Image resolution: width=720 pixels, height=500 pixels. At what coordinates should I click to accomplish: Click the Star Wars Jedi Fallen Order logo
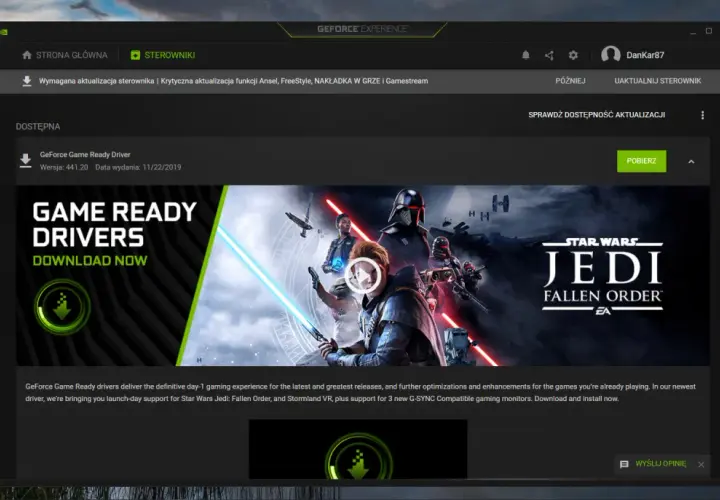click(x=602, y=276)
